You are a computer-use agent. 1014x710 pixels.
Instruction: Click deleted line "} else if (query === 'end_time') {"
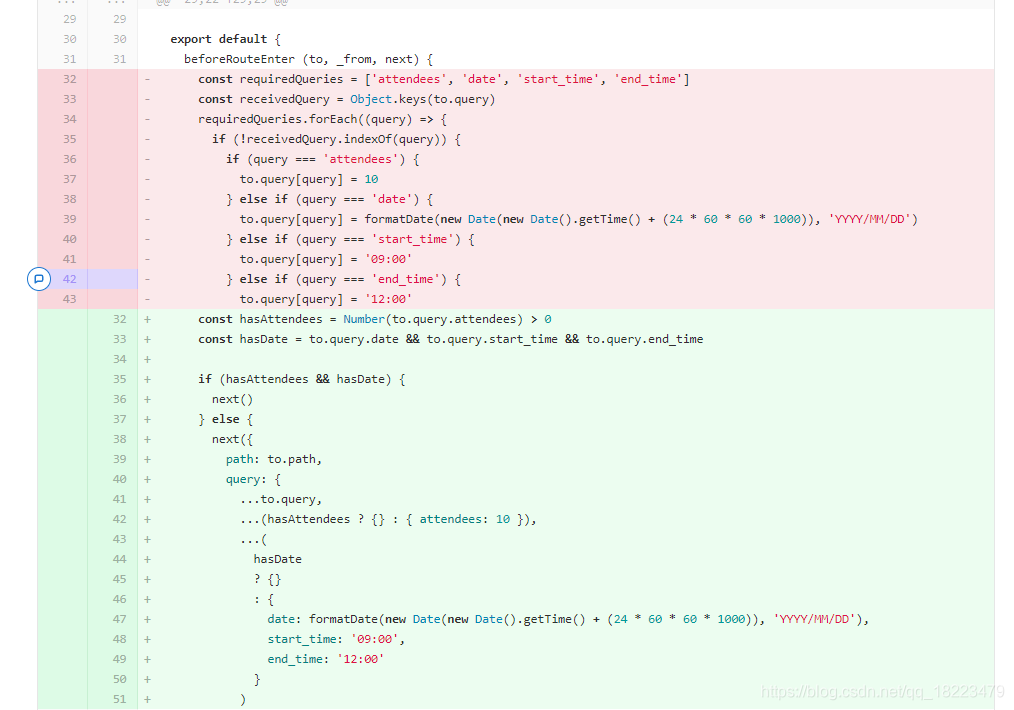pyautogui.click(x=343, y=279)
